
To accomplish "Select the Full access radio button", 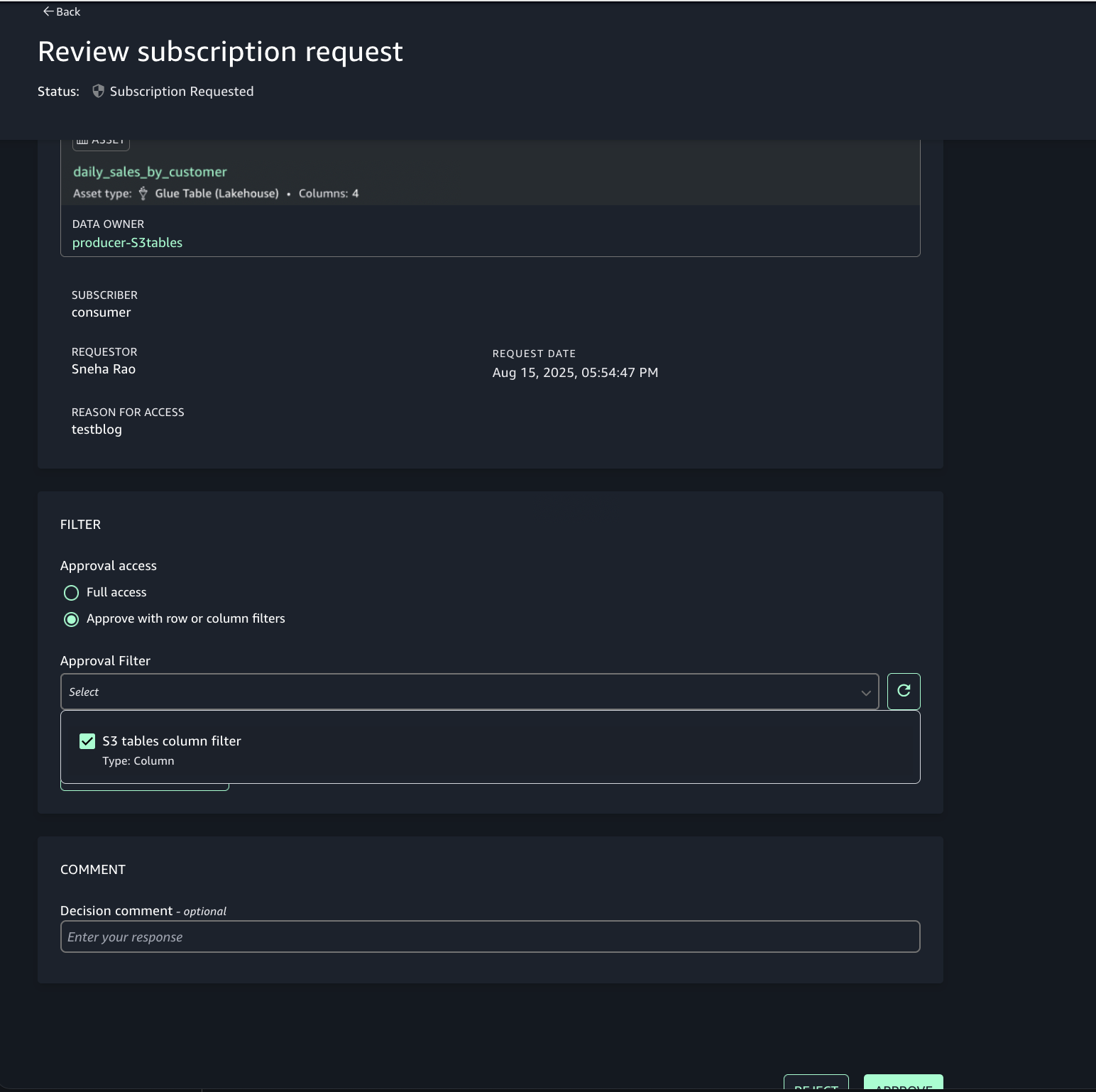I will tap(71, 593).
